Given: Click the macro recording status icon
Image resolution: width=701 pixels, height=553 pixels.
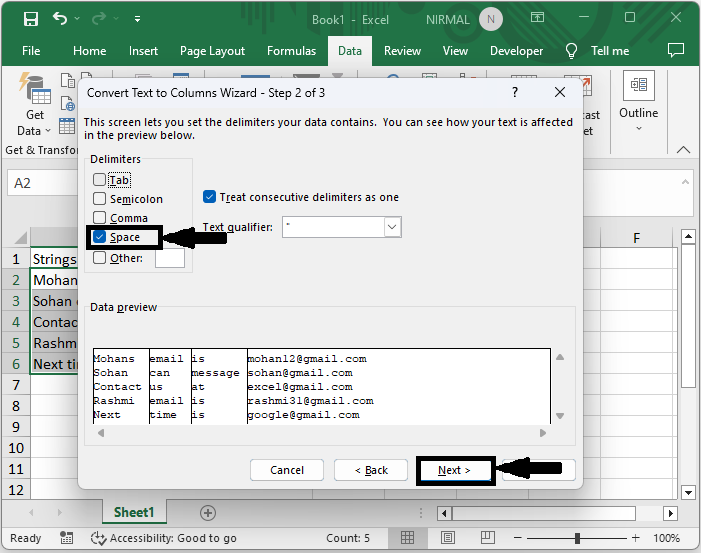Looking at the screenshot, I should [x=67, y=538].
